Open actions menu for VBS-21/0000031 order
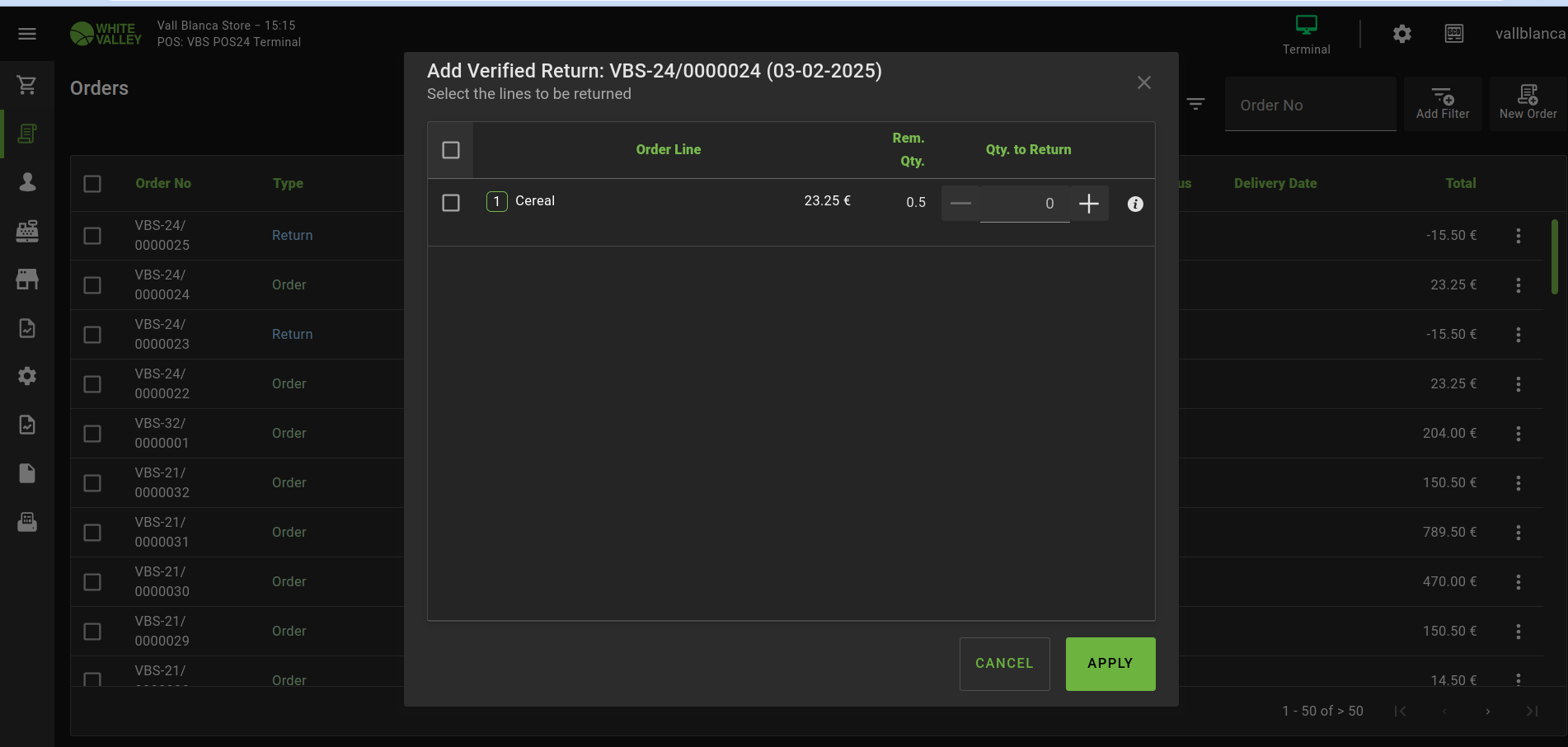 click(1518, 533)
